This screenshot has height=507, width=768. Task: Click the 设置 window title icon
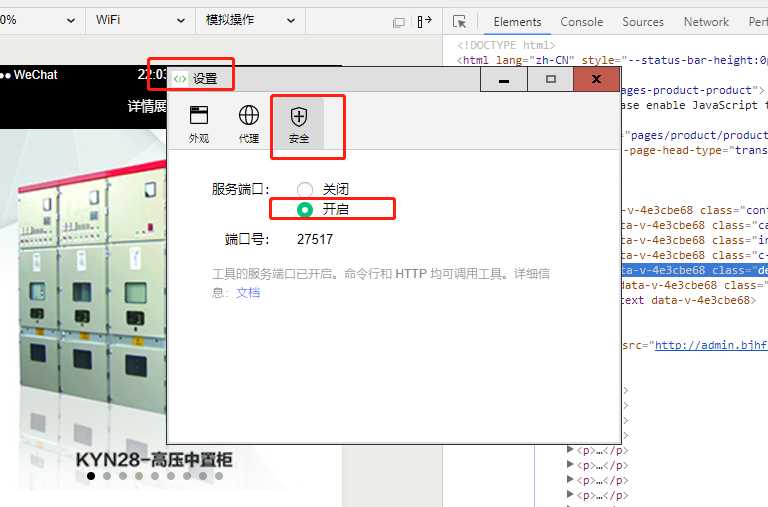coord(180,78)
